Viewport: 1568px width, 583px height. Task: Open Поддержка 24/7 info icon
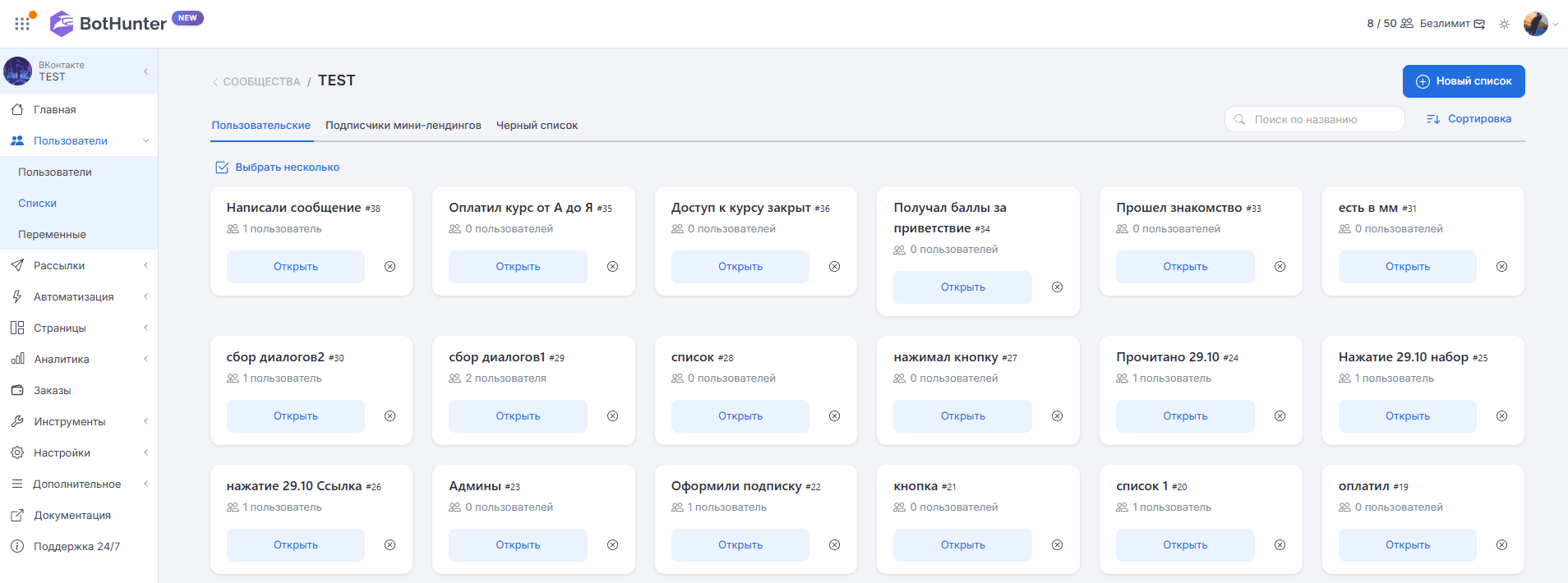pos(17,546)
